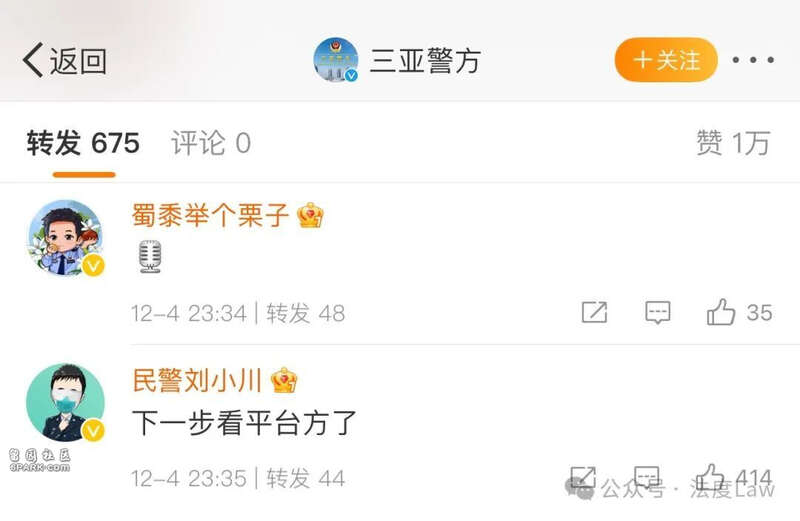Tap the crown badge beside 蜀黍举个栗子
This screenshot has height=521, width=800.
pyautogui.click(x=310, y=215)
